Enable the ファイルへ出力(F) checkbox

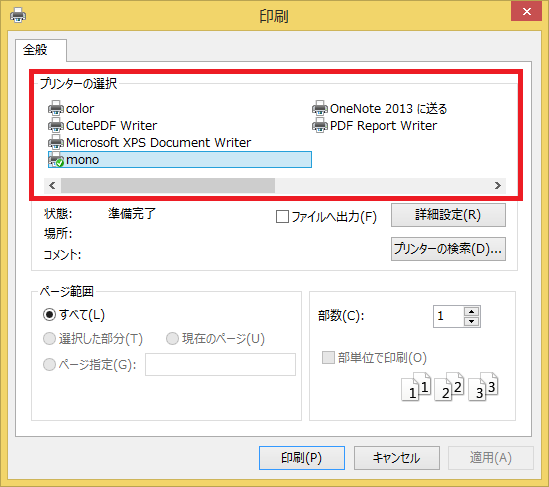tap(282, 216)
